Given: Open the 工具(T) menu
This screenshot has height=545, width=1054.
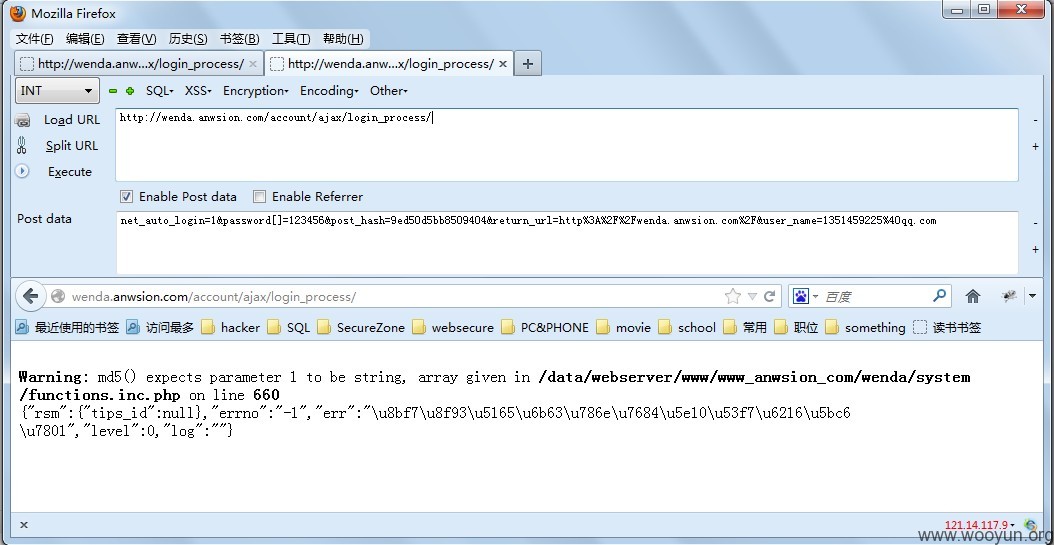Looking at the screenshot, I should pyautogui.click(x=291, y=39).
